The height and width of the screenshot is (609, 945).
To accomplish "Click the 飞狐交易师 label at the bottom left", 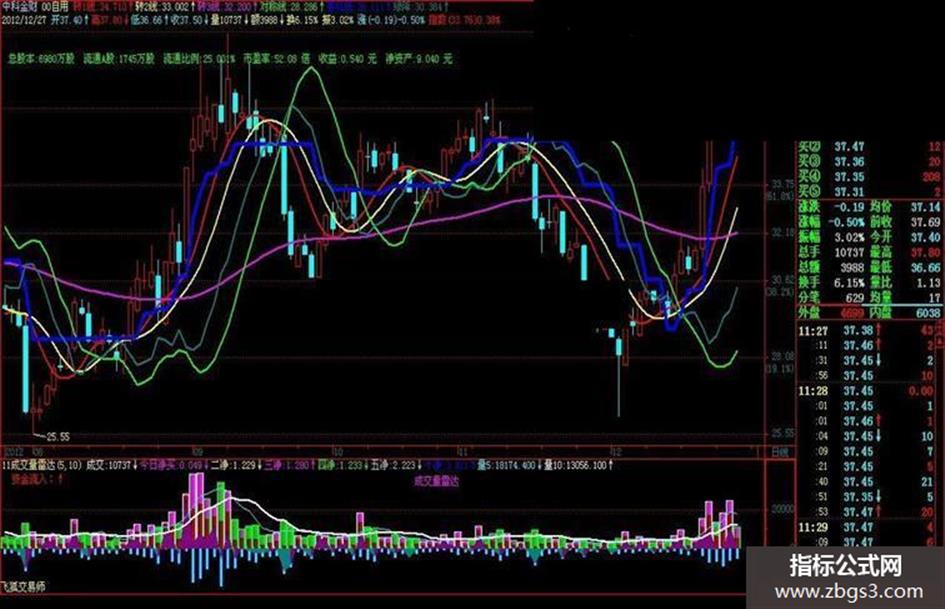I will point(23,586).
